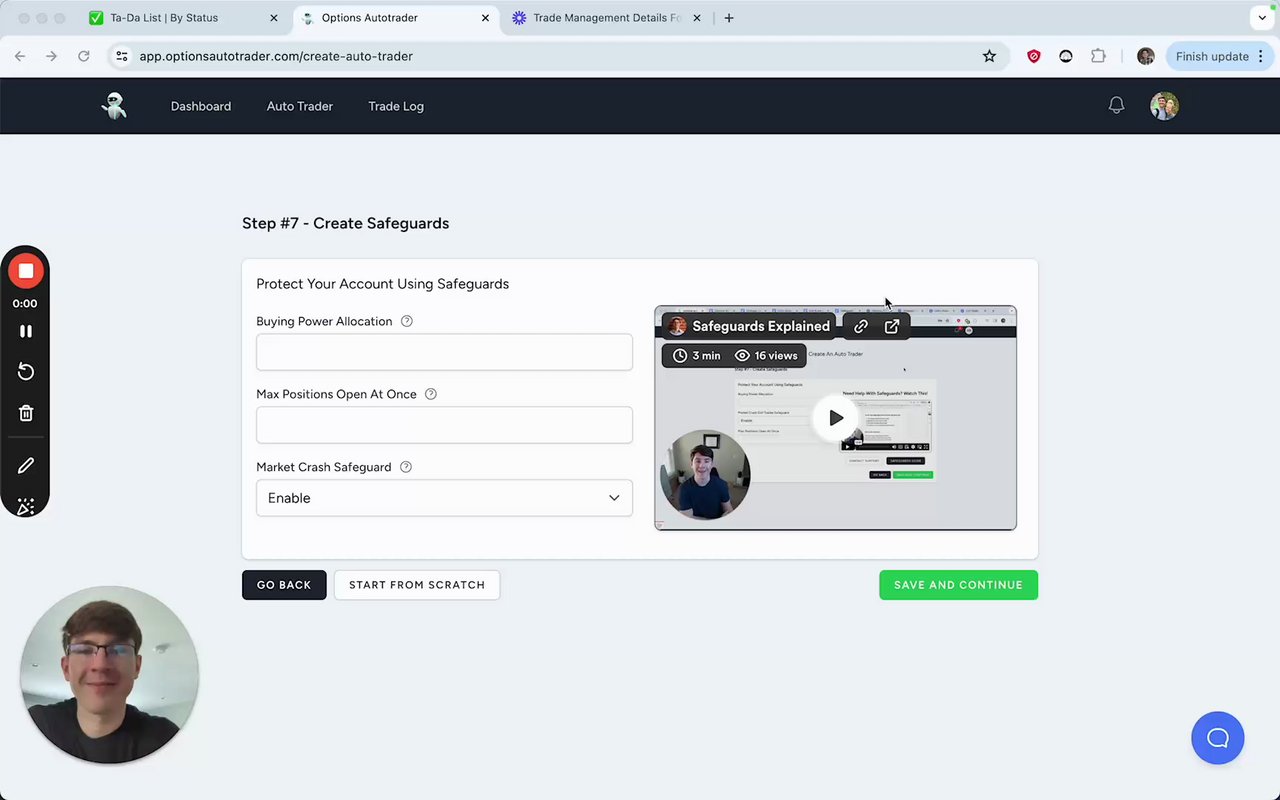Stop the screen recording
Screen dimensions: 1280x800
click(x=26, y=271)
